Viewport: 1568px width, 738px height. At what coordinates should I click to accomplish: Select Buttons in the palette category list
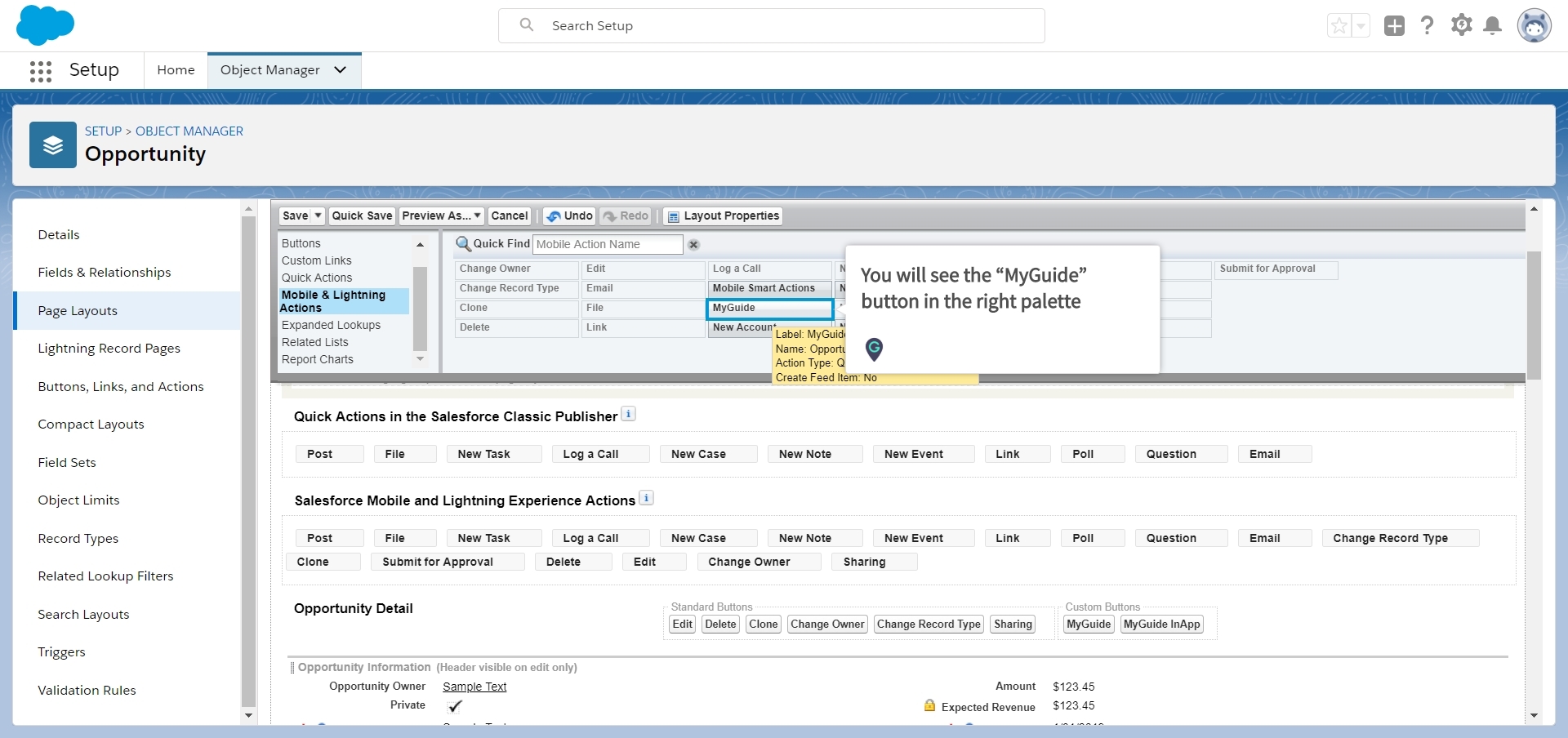(301, 243)
